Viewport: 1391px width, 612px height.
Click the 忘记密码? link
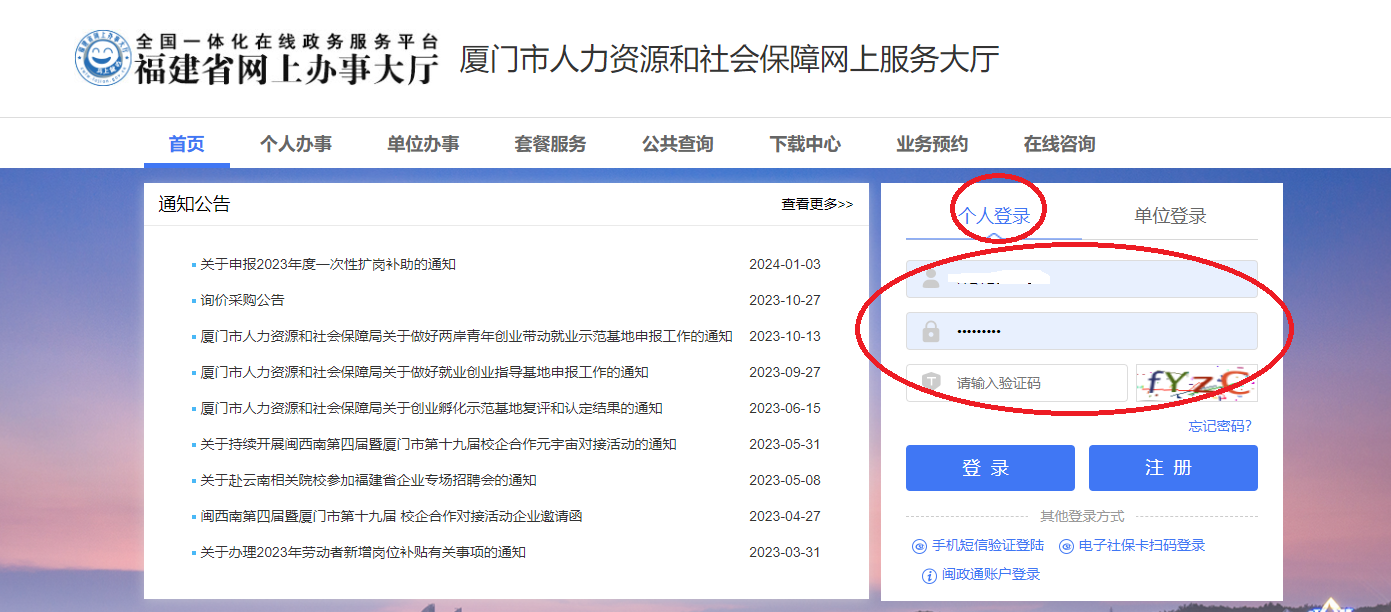[1219, 426]
